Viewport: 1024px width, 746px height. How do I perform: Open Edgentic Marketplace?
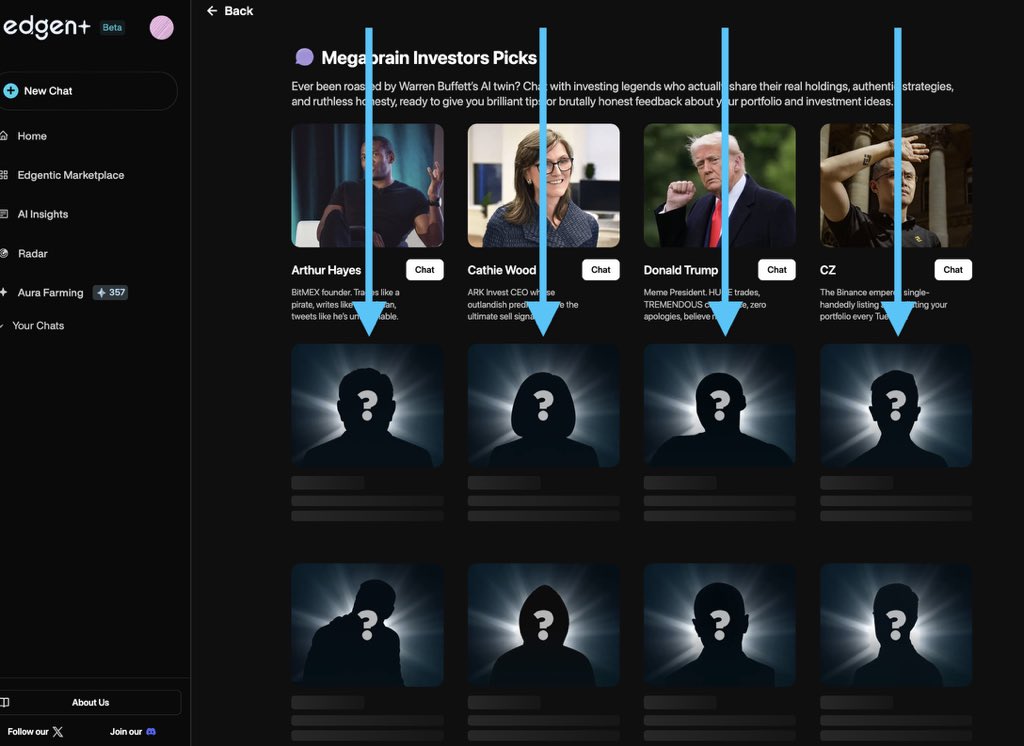tap(71, 175)
